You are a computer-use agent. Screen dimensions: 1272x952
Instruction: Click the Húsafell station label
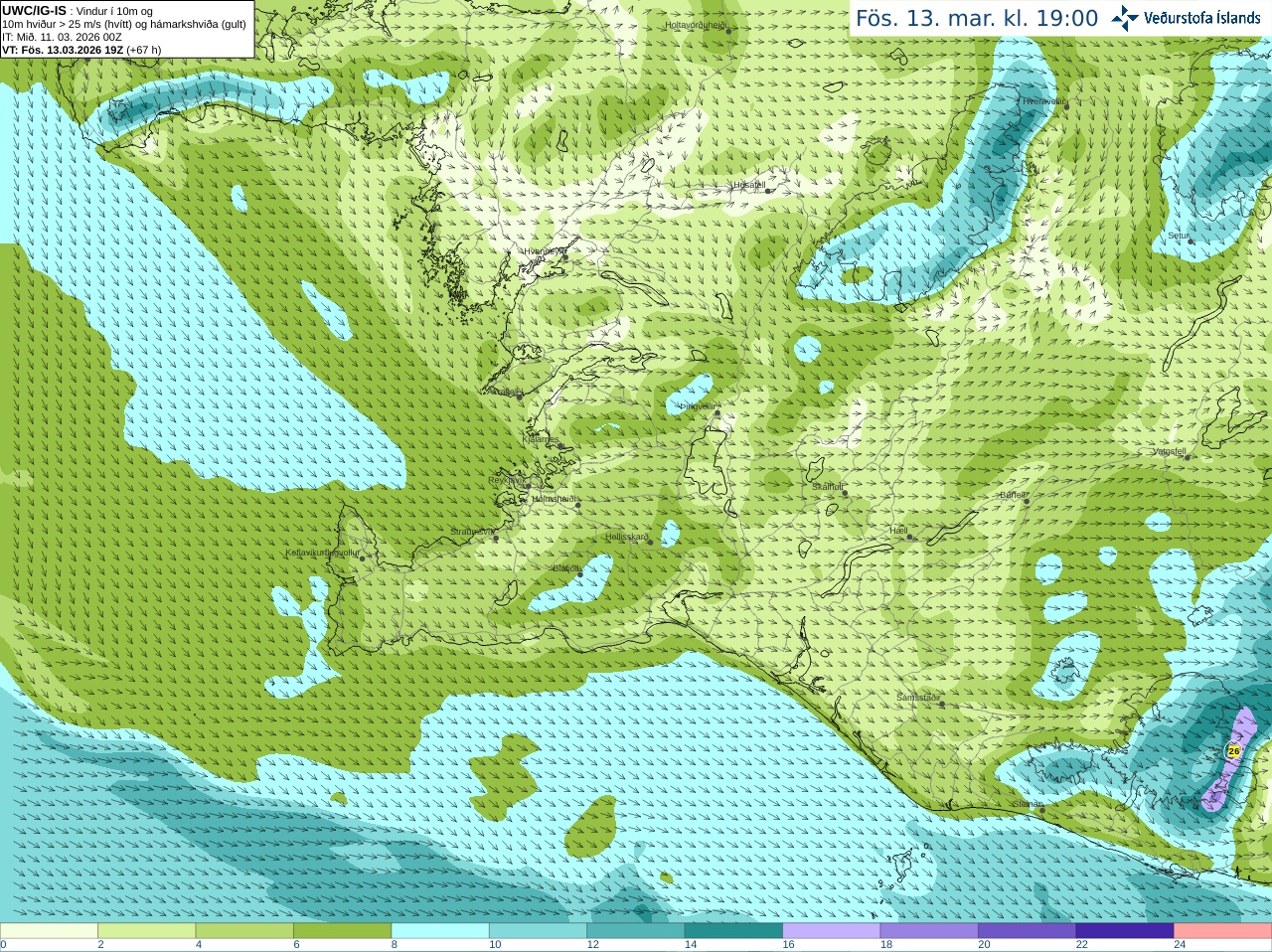coord(749,185)
